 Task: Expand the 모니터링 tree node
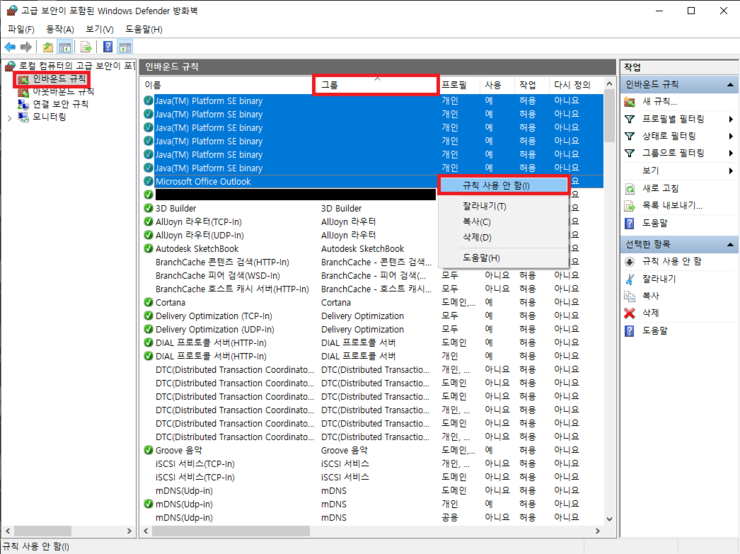pyautogui.click(x=10, y=117)
